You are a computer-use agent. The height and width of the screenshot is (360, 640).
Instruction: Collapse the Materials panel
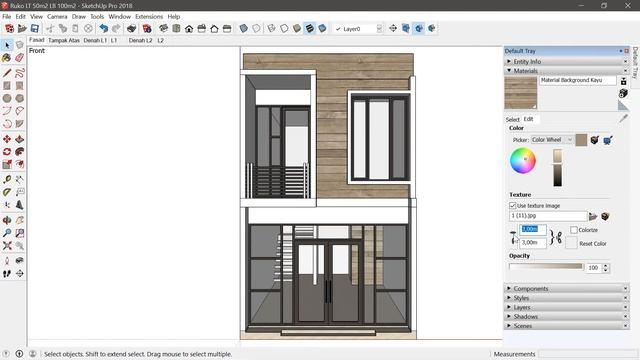tap(509, 71)
